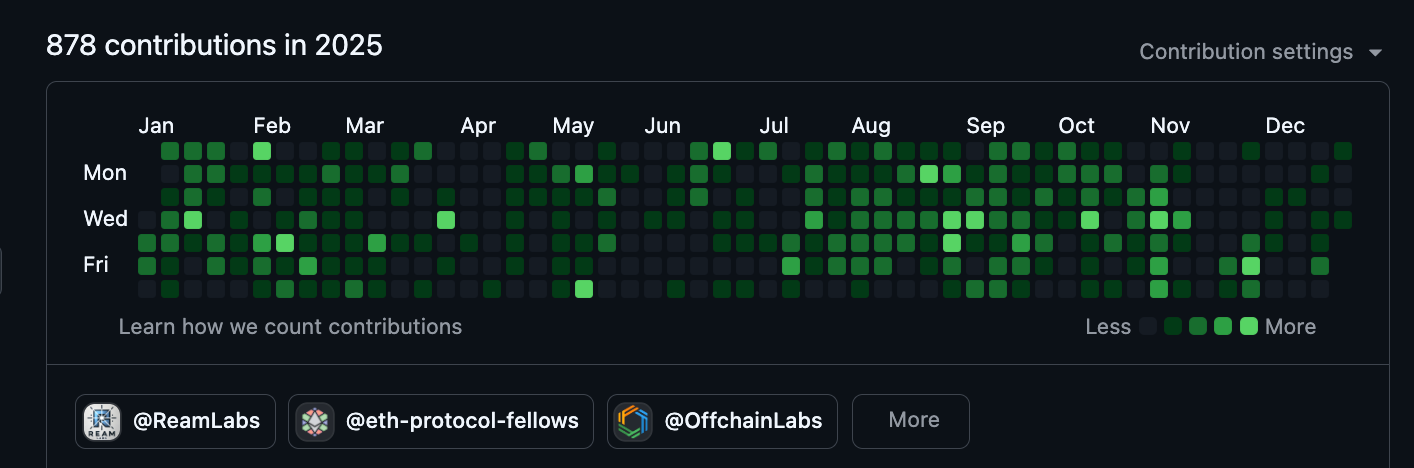Select the bright green Sunday square under Feb
The image size is (1414, 468).
[x=262, y=151]
